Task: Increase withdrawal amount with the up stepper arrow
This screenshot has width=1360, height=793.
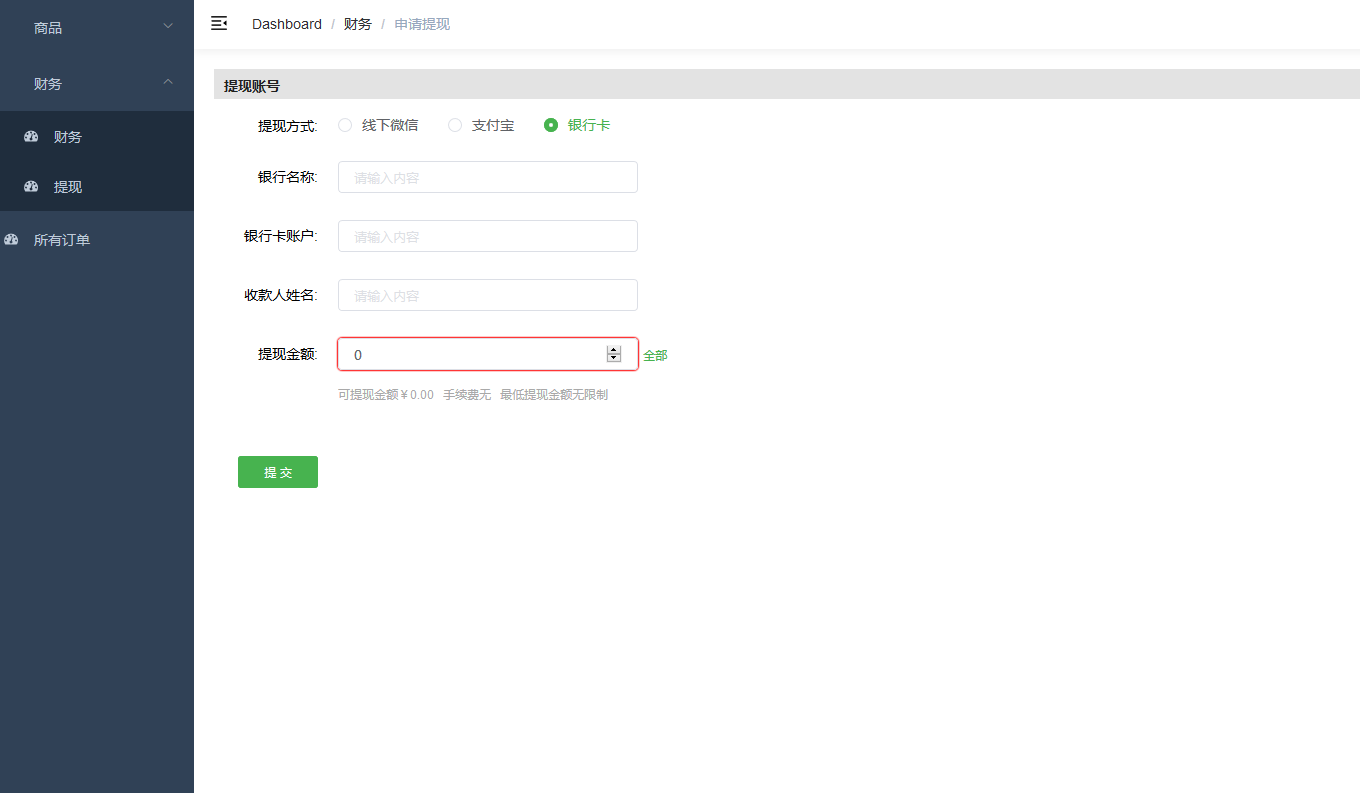Action: [x=613, y=349]
